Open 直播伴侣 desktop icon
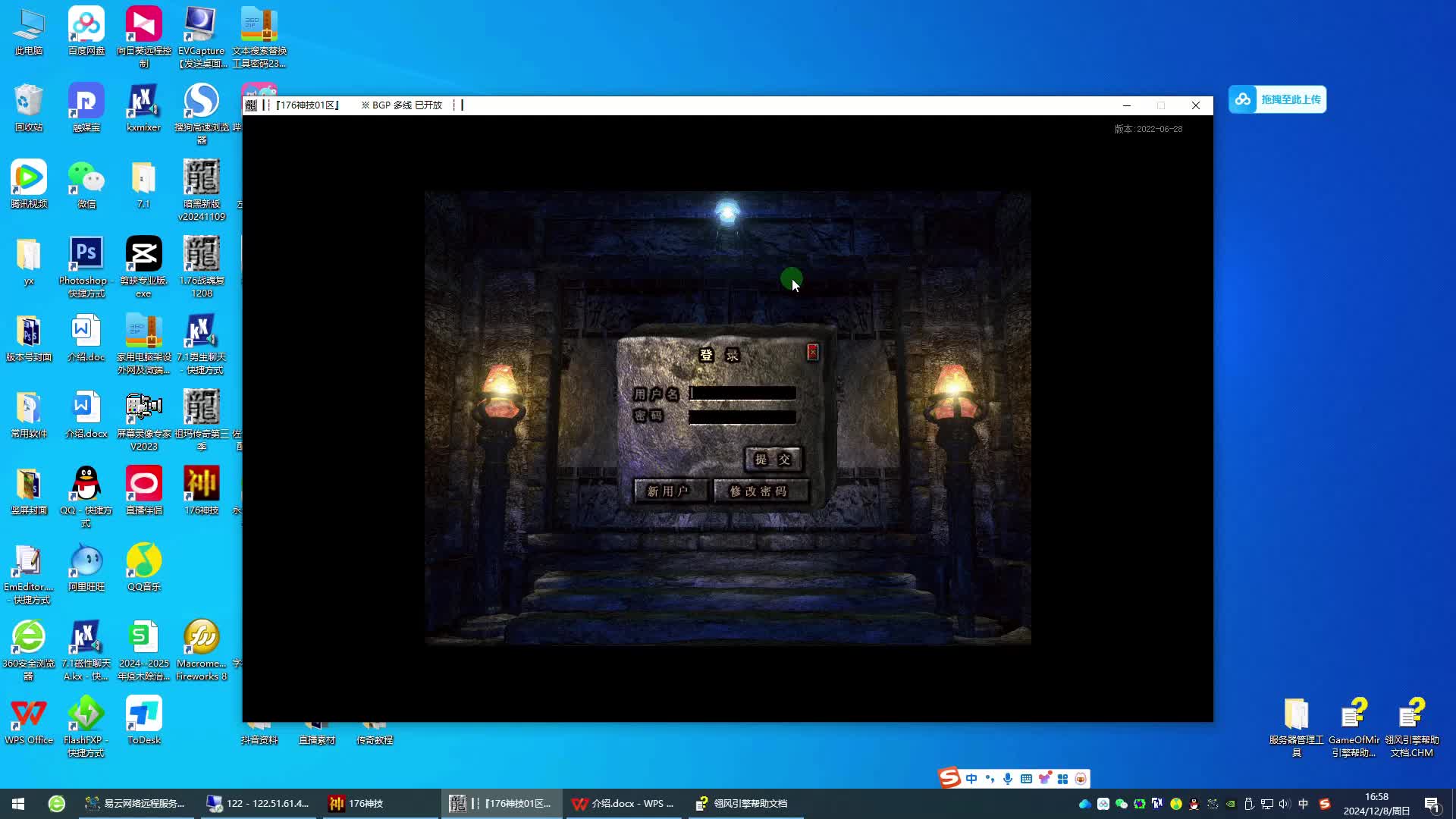This screenshot has width=1456, height=819. click(x=144, y=491)
